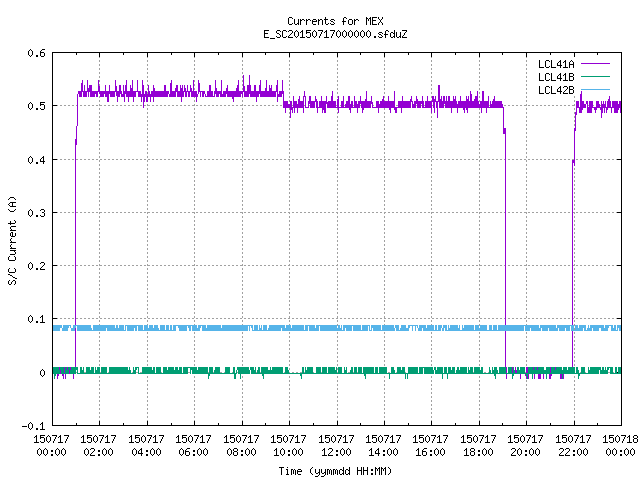This screenshot has height=480, width=640.
Task: Click the x-axis tick 150717 18:00
Action: pyautogui.click(x=478, y=445)
